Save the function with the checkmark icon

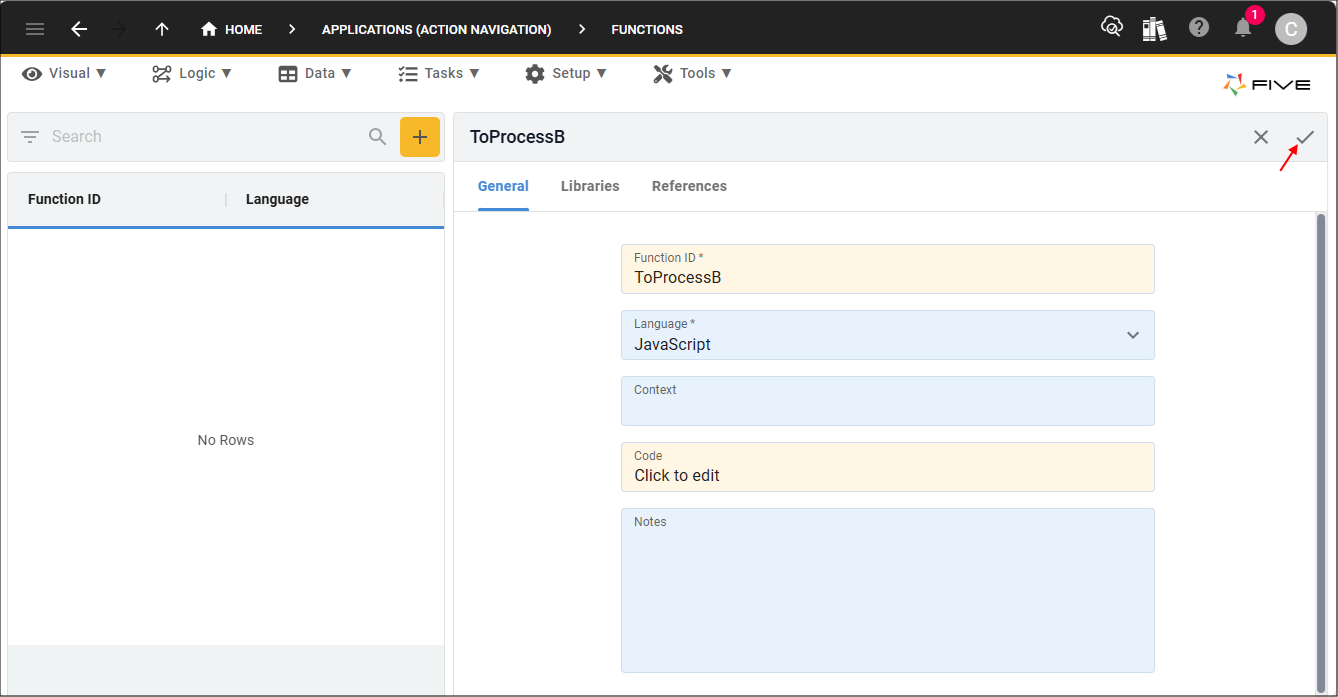(x=1305, y=137)
